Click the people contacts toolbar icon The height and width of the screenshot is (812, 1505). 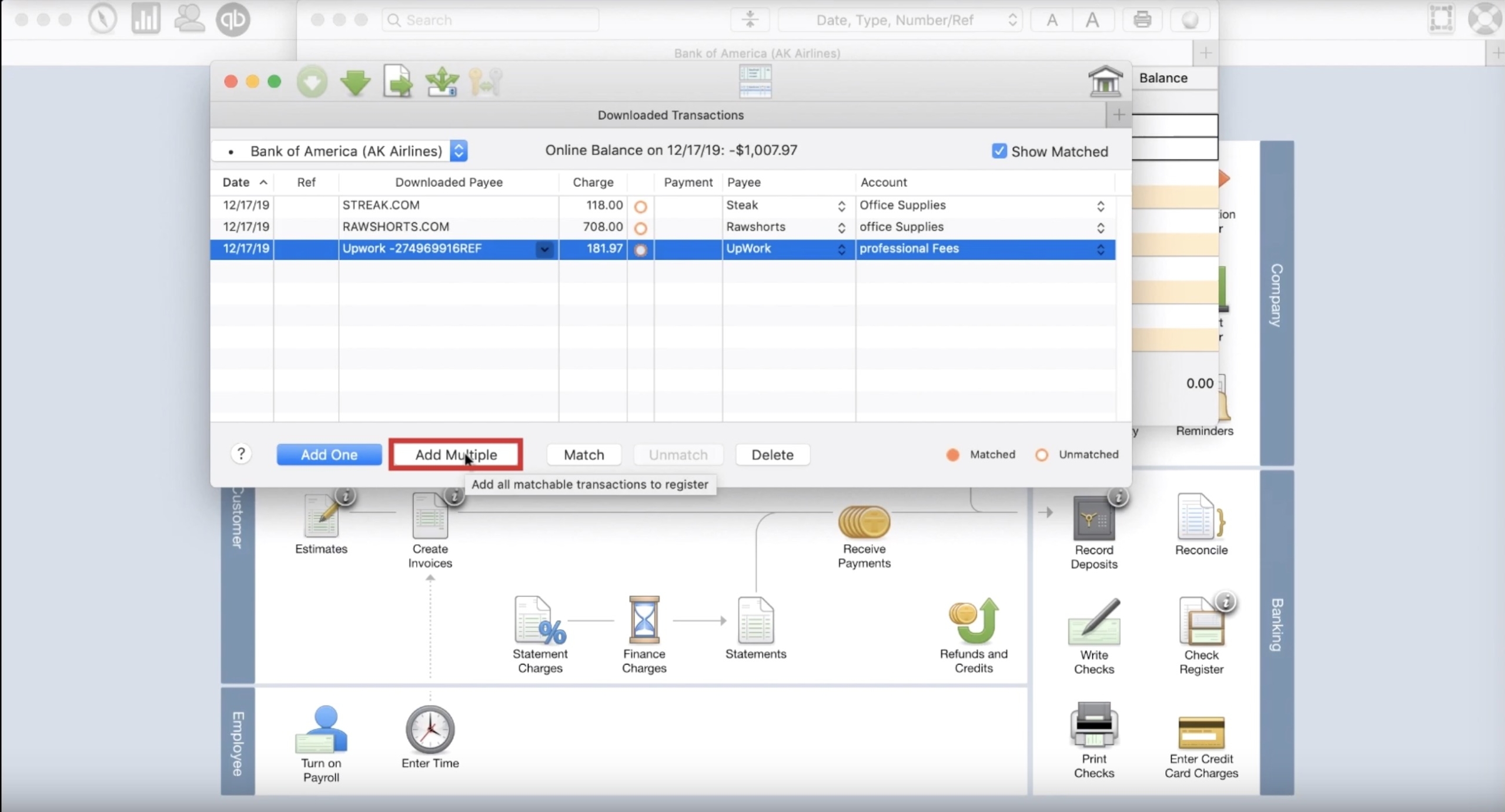click(189, 19)
